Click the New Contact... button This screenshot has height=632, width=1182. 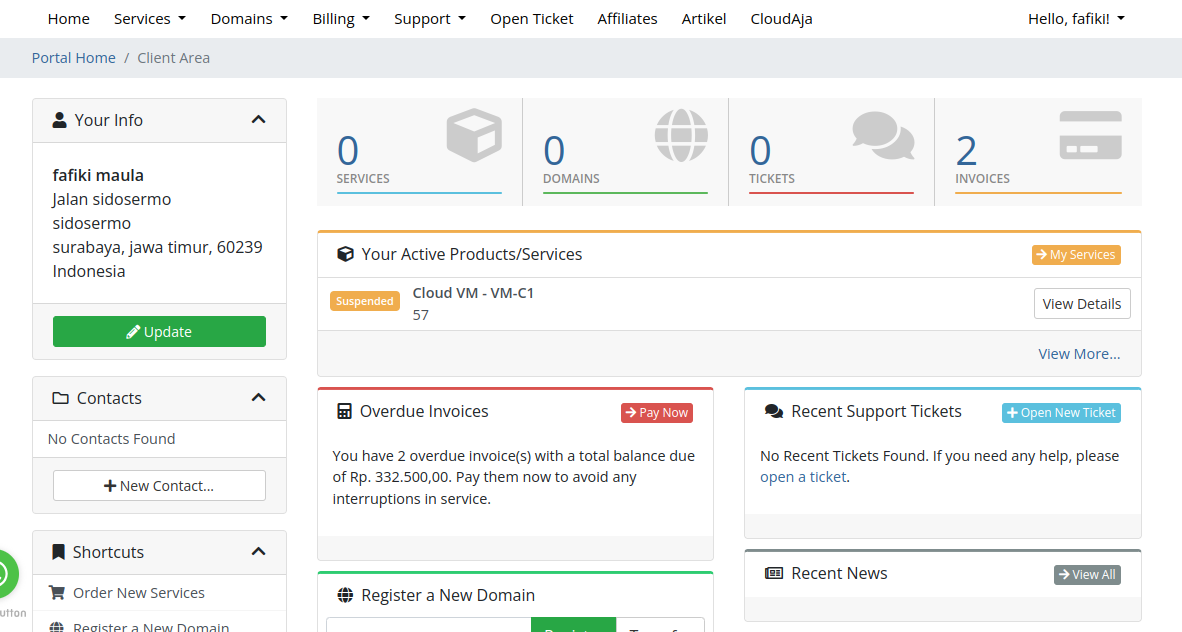pyautogui.click(x=159, y=486)
